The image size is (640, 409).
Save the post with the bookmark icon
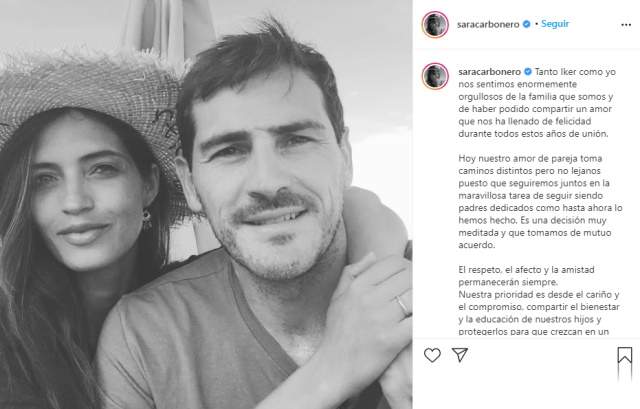pos(624,355)
